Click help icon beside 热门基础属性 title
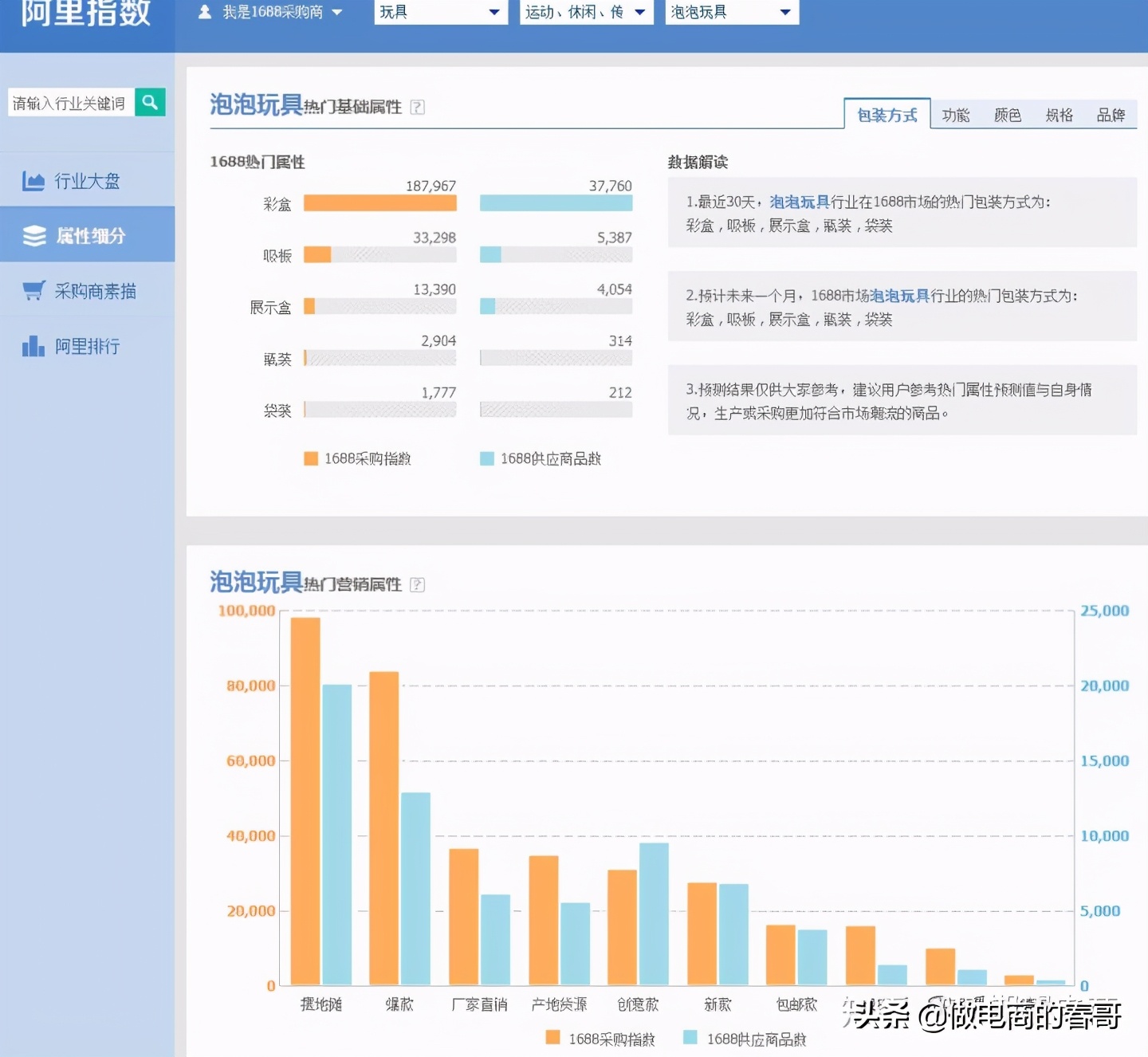1148x1057 pixels. 417,108
